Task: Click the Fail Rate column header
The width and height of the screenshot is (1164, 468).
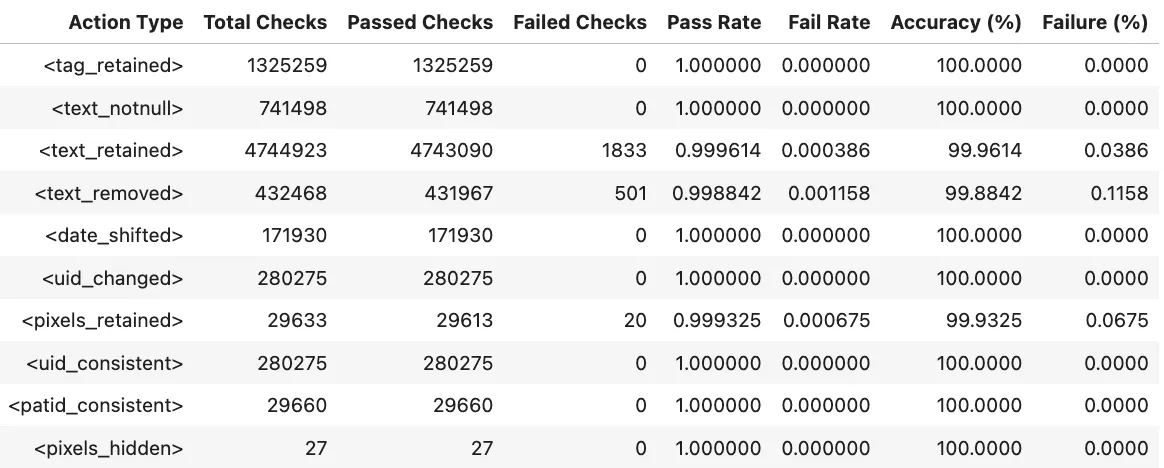Action: point(829,22)
